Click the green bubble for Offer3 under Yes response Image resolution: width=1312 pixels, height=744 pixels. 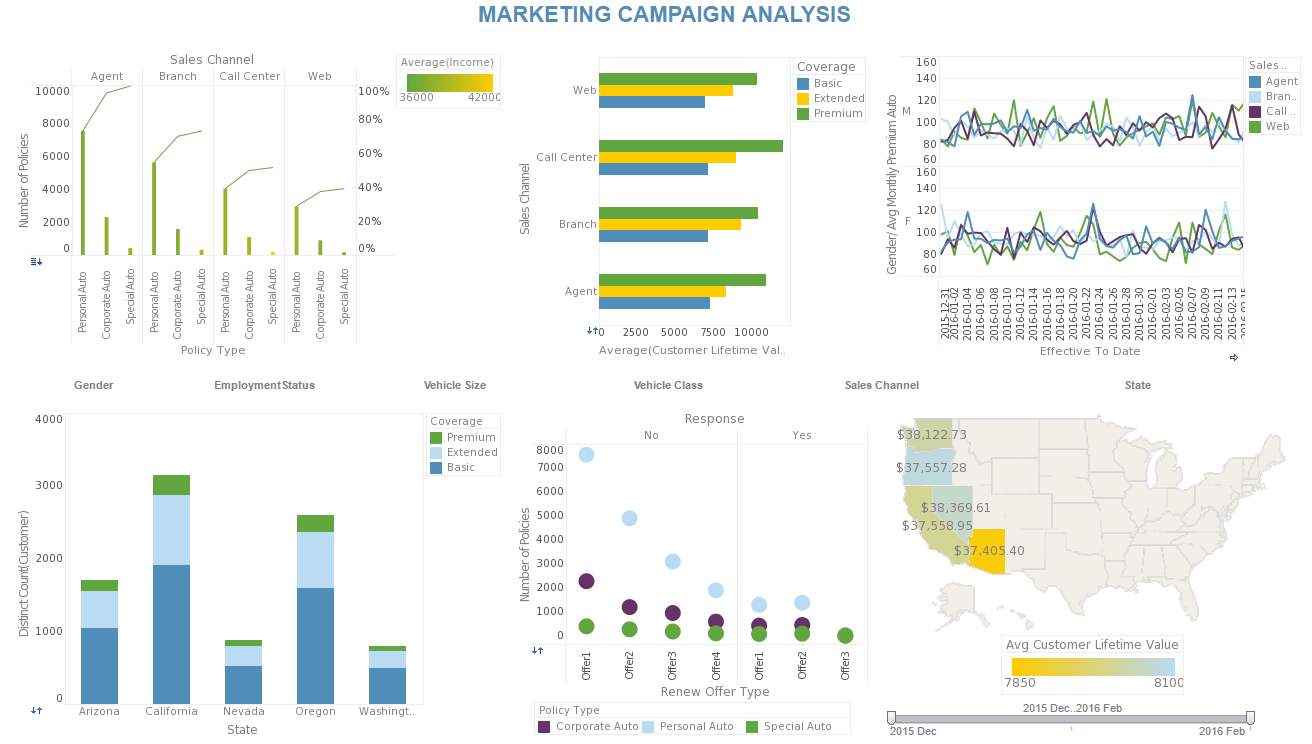coord(845,635)
